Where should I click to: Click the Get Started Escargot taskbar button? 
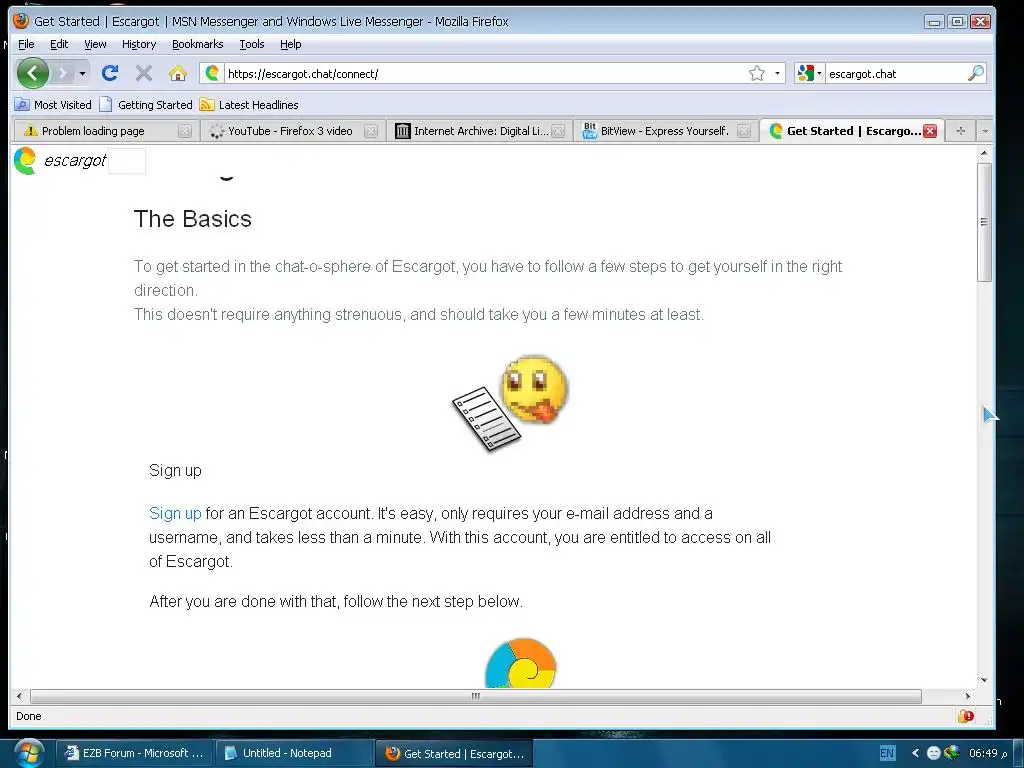pyautogui.click(x=455, y=753)
